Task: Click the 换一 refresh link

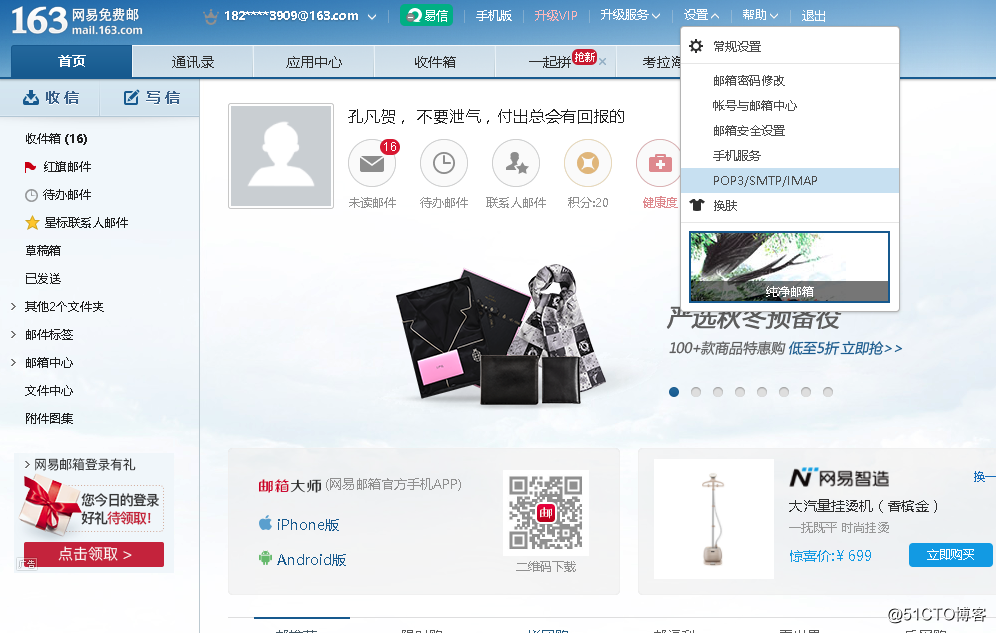Action: pos(984,476)
